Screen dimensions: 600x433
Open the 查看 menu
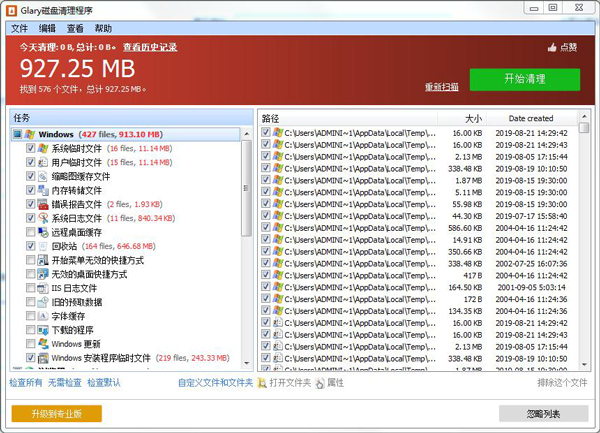tap(75, 28)
